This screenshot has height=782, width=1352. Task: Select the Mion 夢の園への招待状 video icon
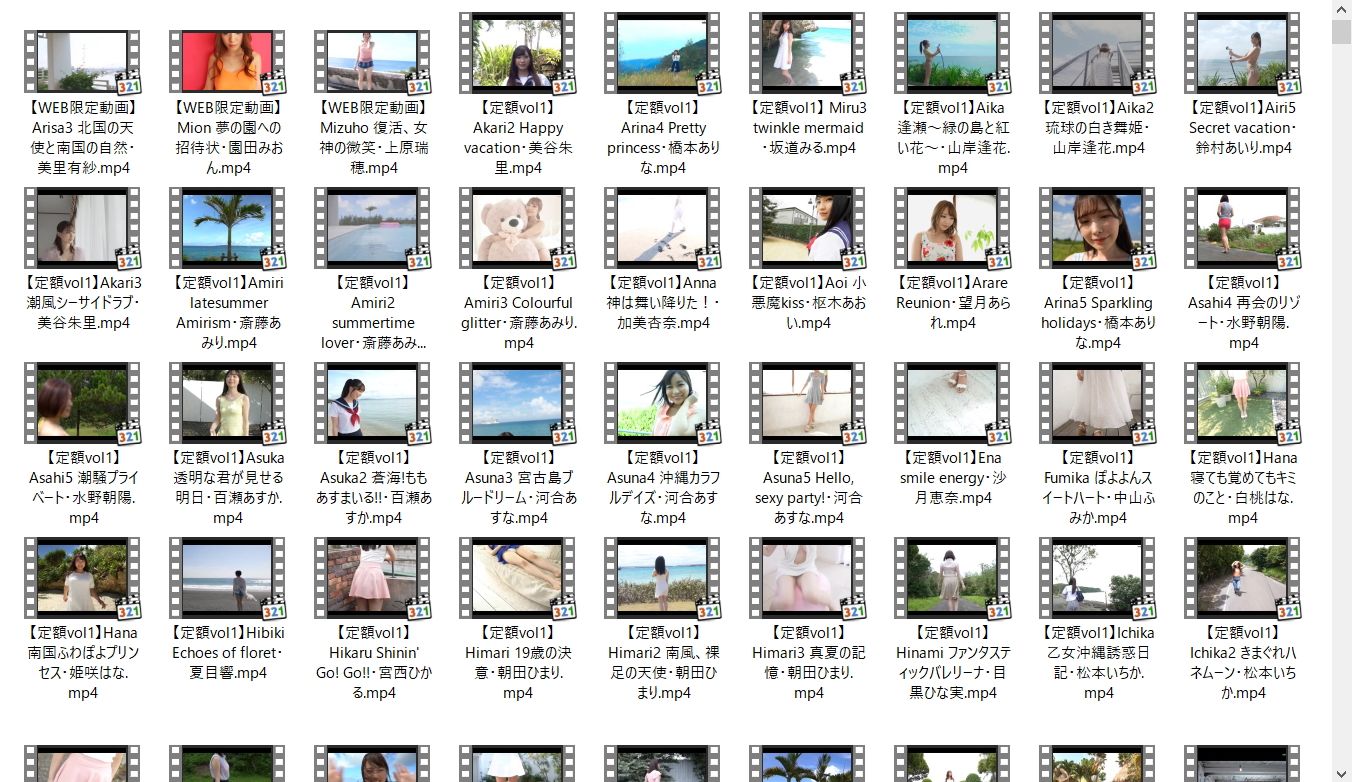[227, 62]
